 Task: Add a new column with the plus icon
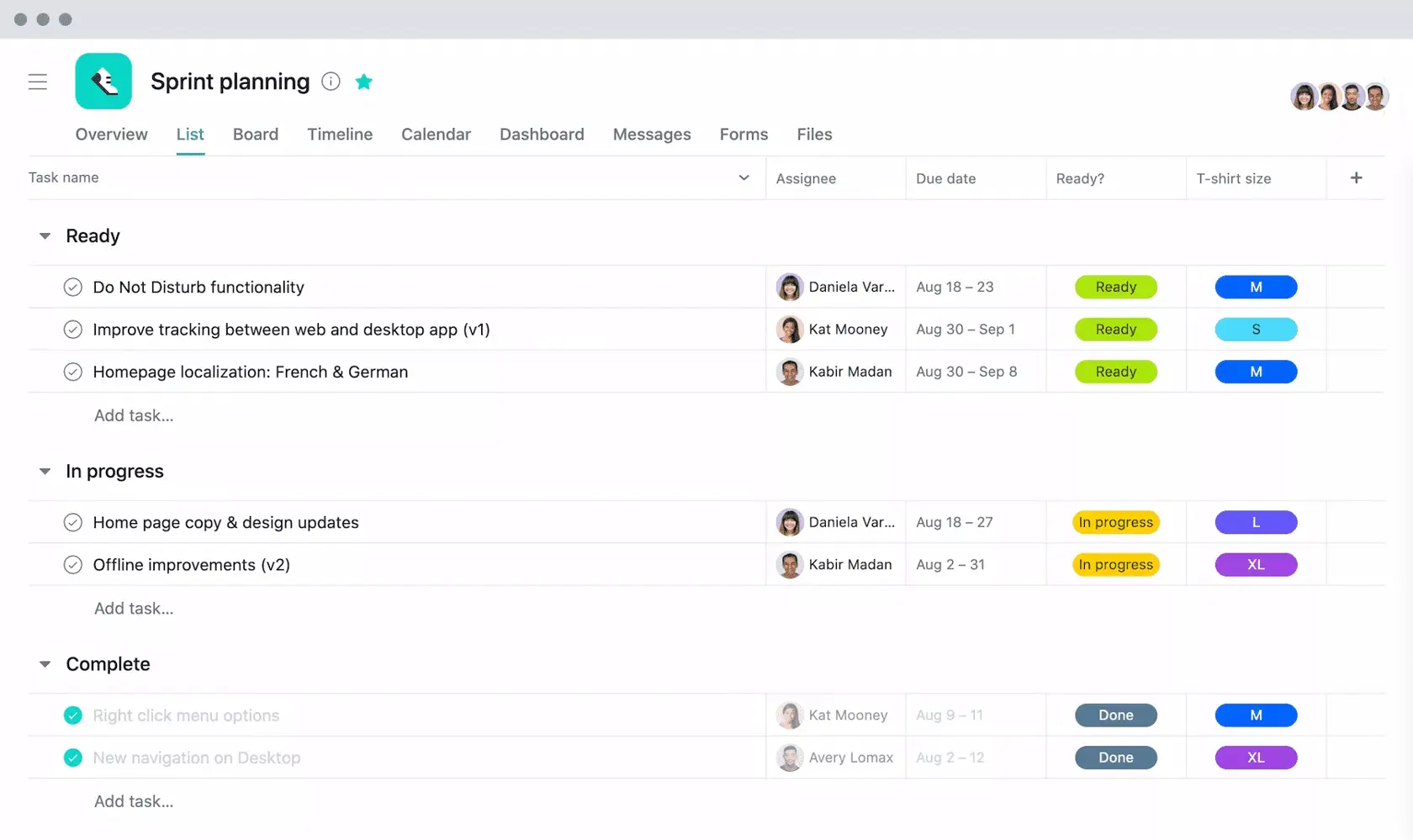1356,177
